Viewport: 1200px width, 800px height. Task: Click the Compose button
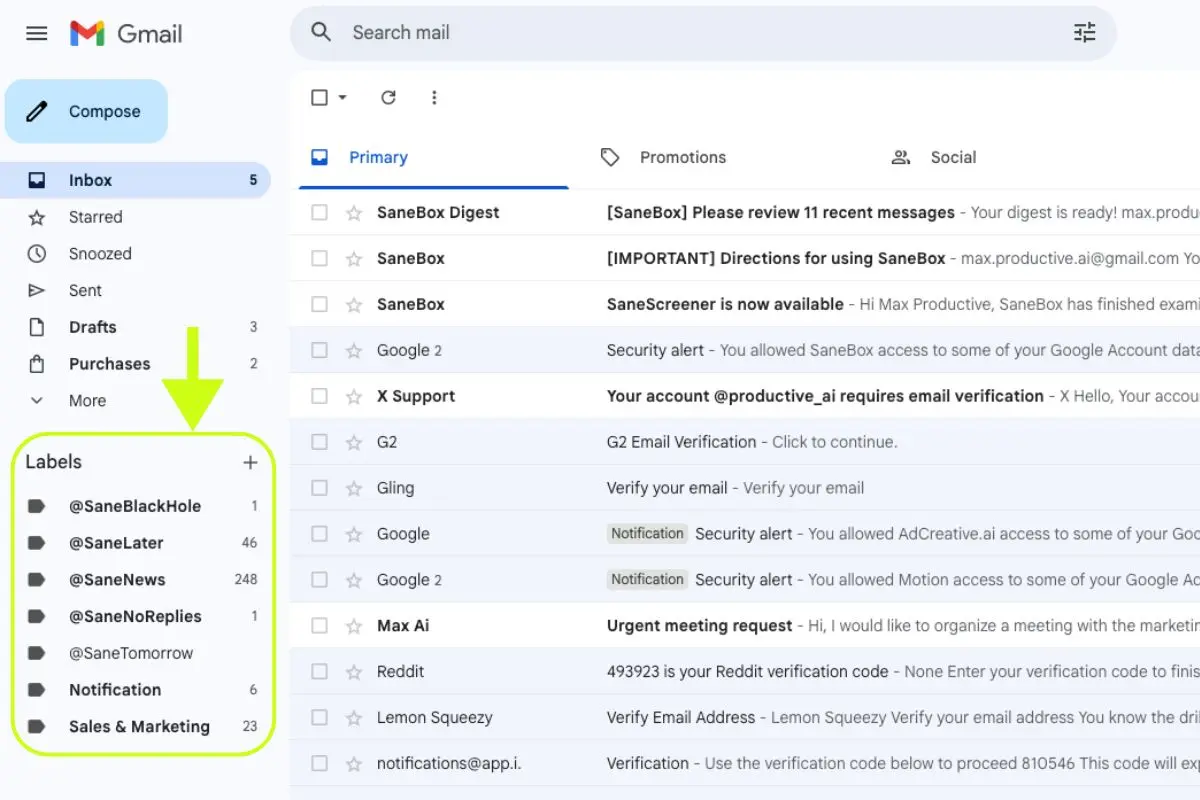click(x=86, y=111)
